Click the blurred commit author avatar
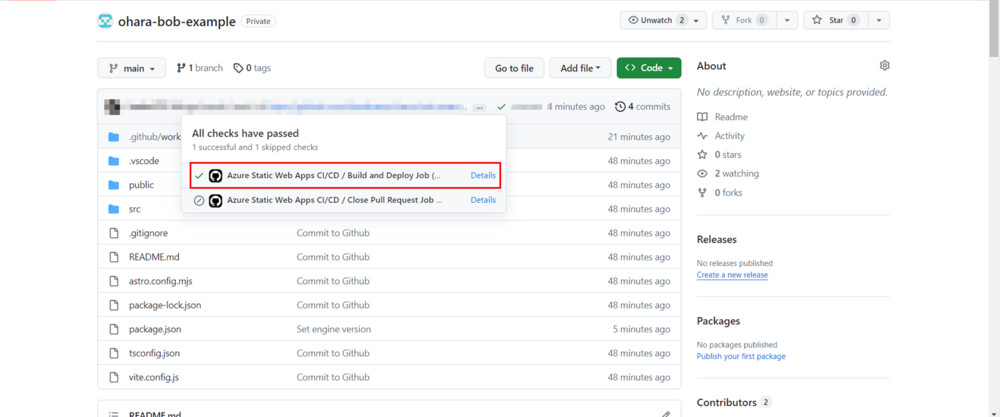 pyautogui.click(x=112, y=106)
